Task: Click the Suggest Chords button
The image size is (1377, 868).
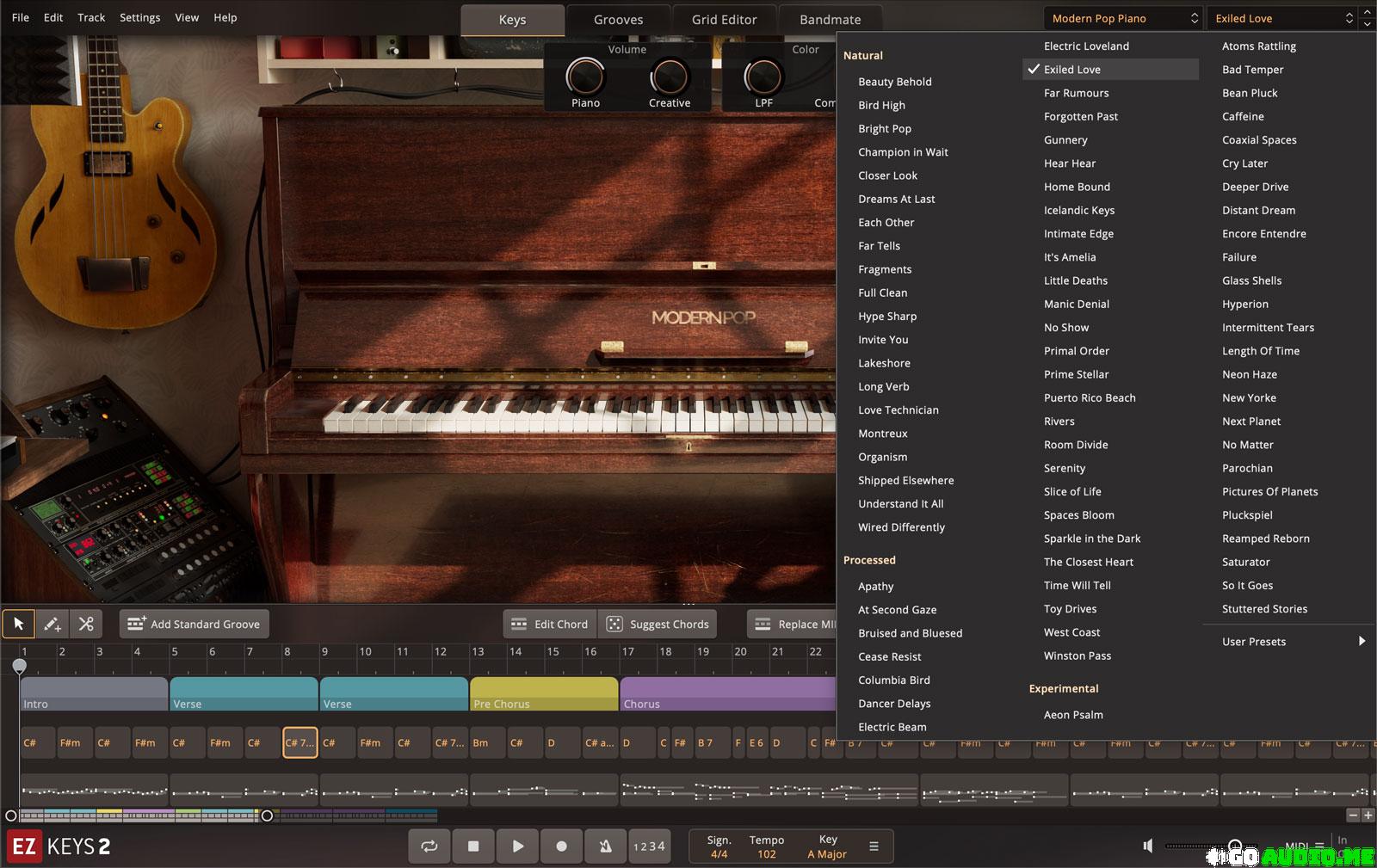Action: (x=658, y=624)
